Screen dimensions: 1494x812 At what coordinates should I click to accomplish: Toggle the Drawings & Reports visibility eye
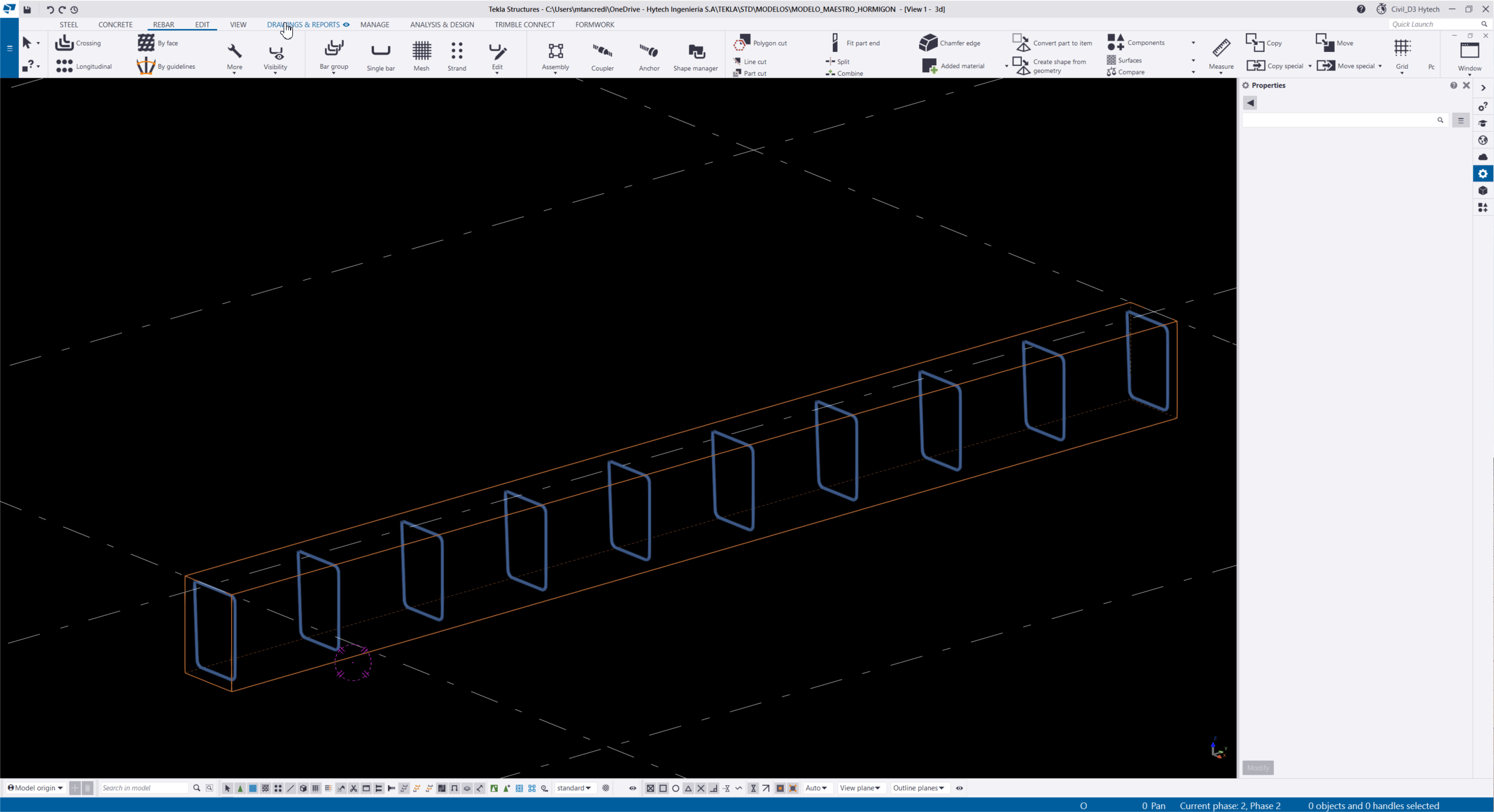click(346, 24)
